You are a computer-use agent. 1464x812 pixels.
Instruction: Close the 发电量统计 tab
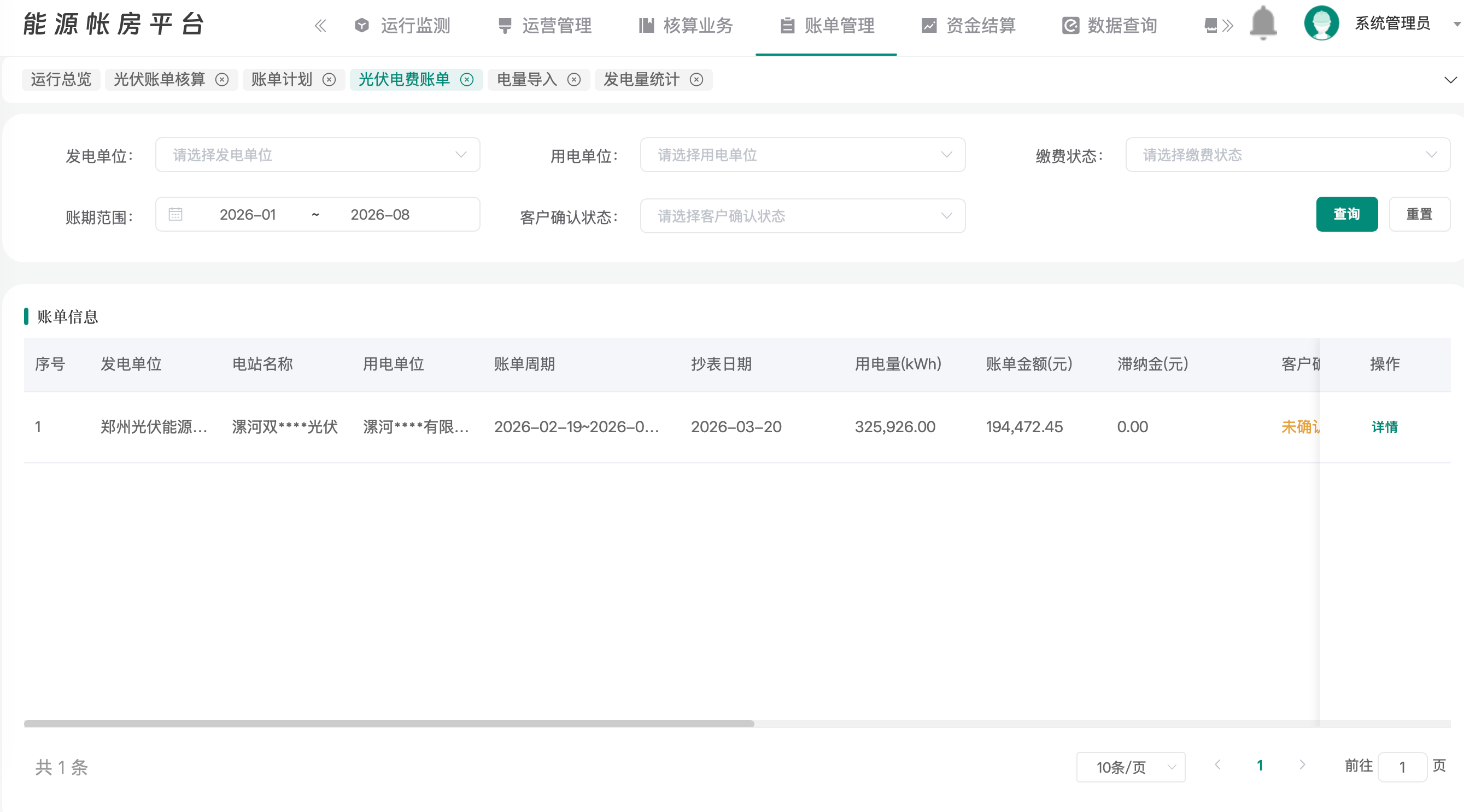tap(696, 80)
